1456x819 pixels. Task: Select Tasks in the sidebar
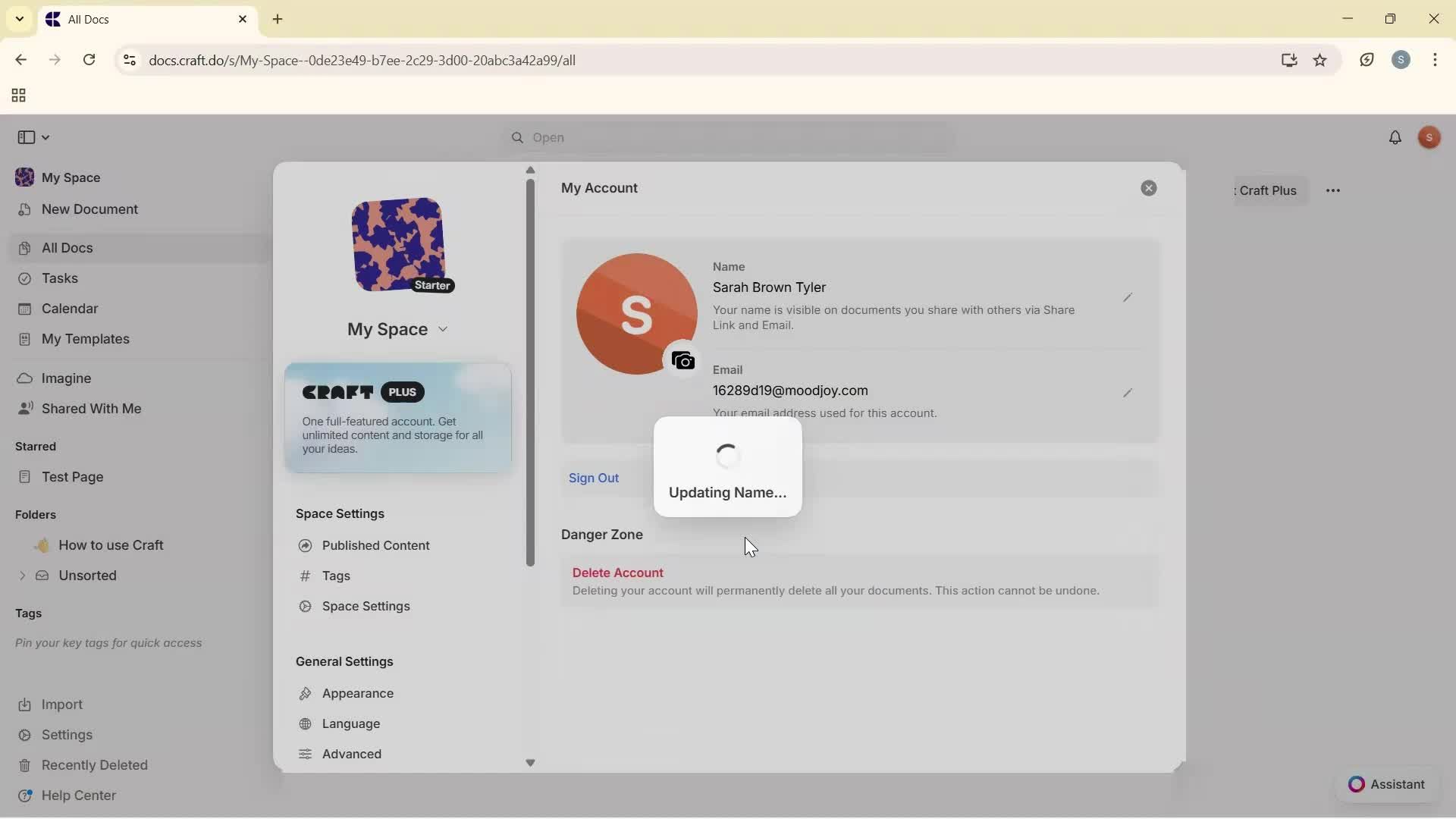coord(58,278)
